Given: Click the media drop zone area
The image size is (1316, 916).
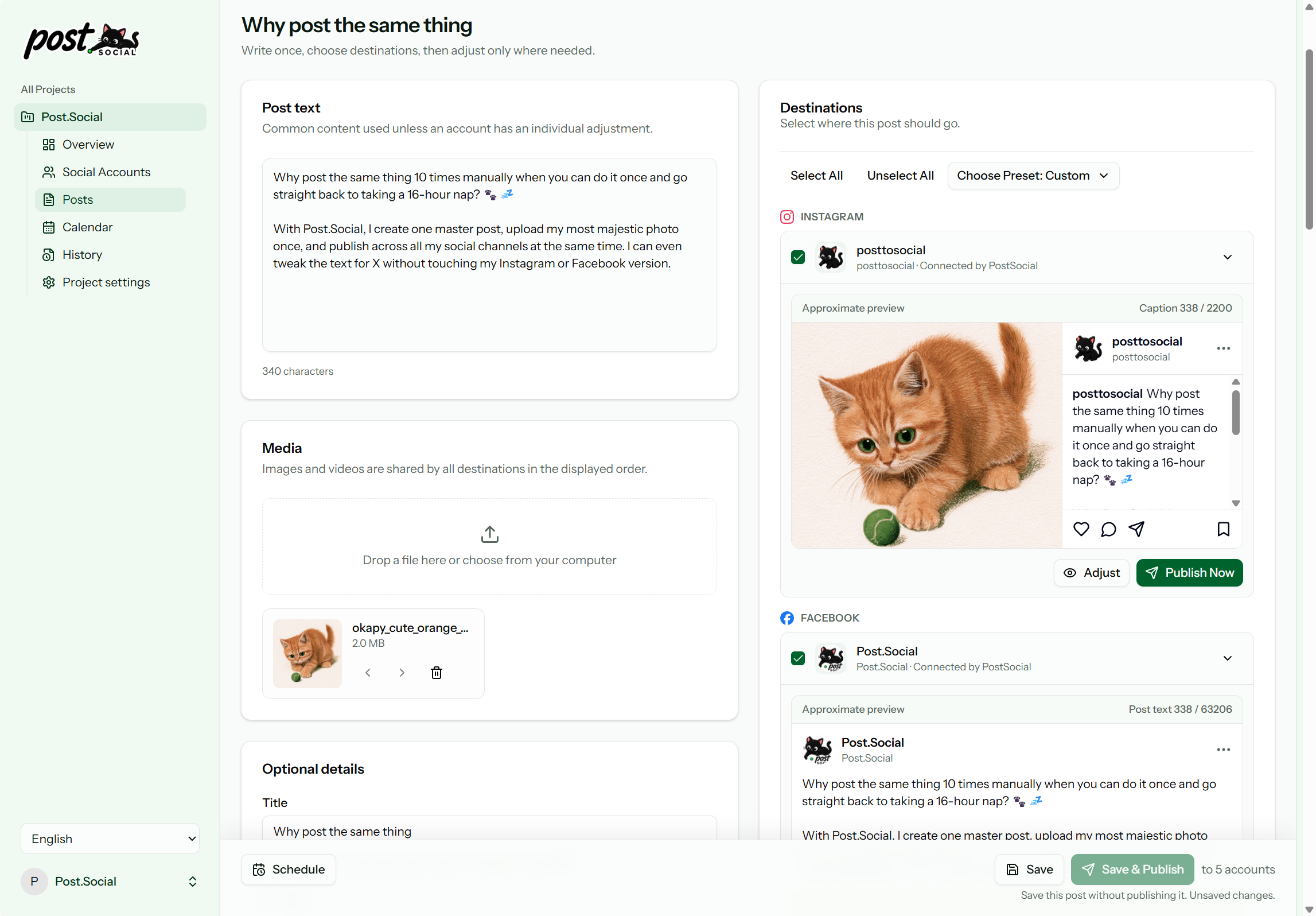Looking at the screenshot, I should point(489,546).
